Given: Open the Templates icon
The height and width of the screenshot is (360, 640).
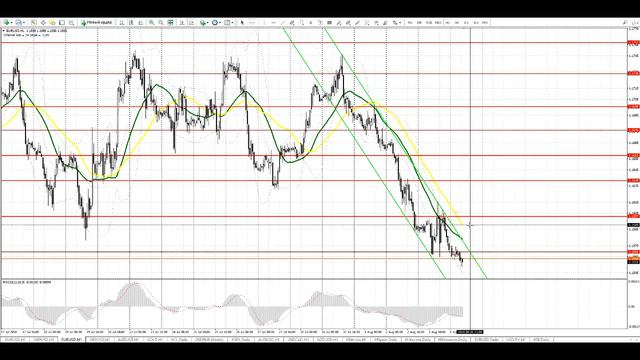Looking at the screenshot, I should click(x=227, y=22).
